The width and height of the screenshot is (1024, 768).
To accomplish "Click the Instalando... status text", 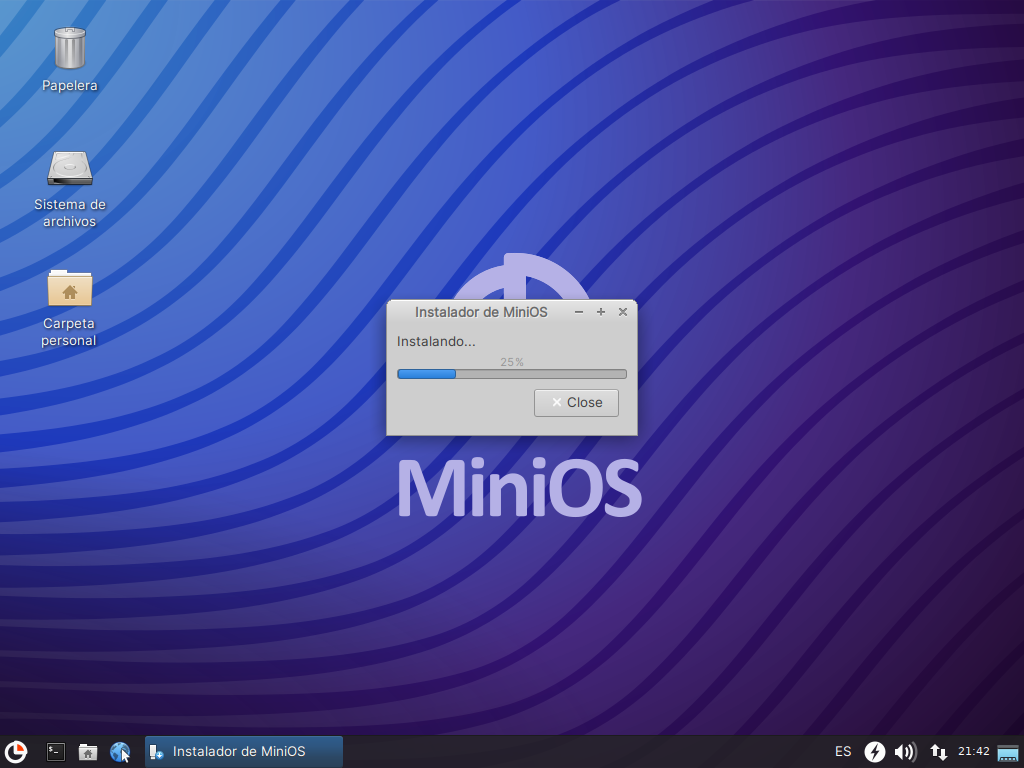I will coord(436,342).
